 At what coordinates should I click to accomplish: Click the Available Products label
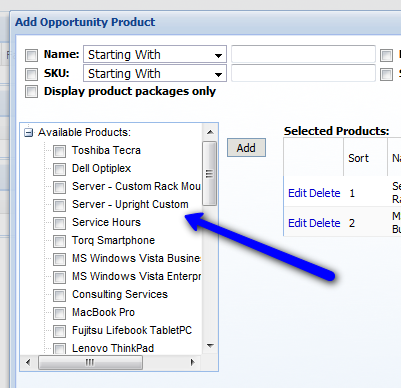[84, 133]
